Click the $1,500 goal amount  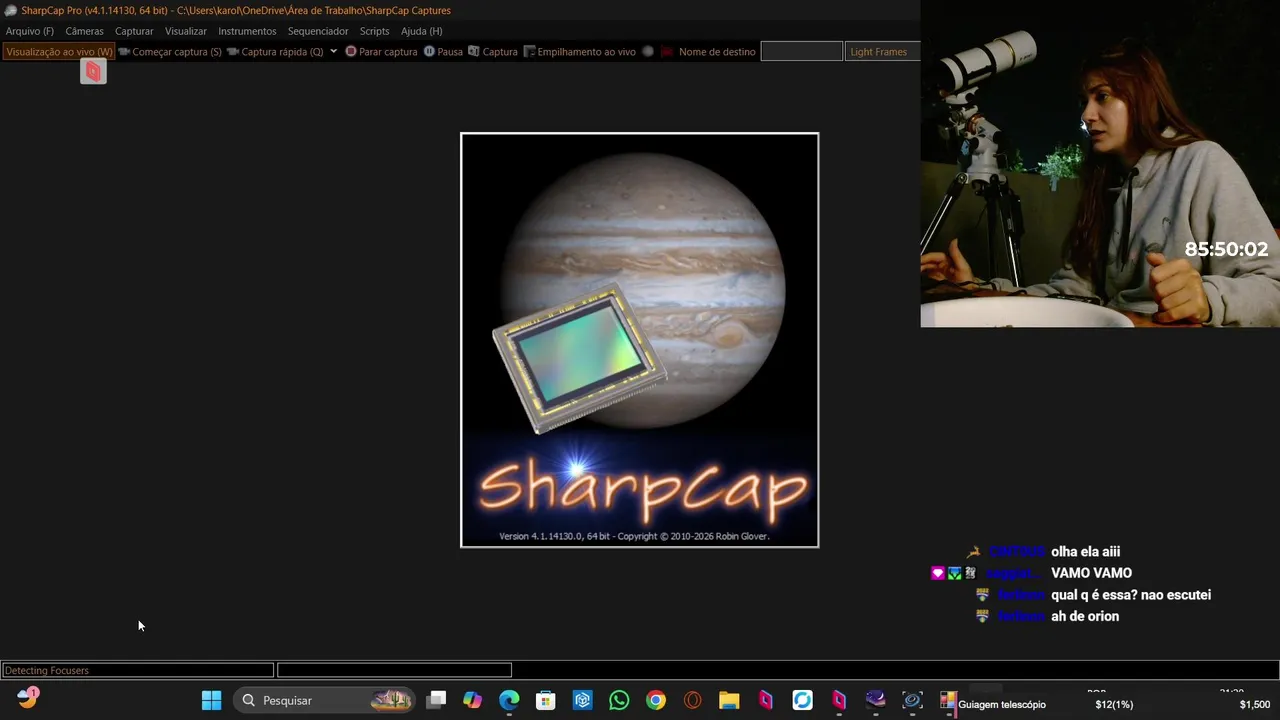point(1255,705)
